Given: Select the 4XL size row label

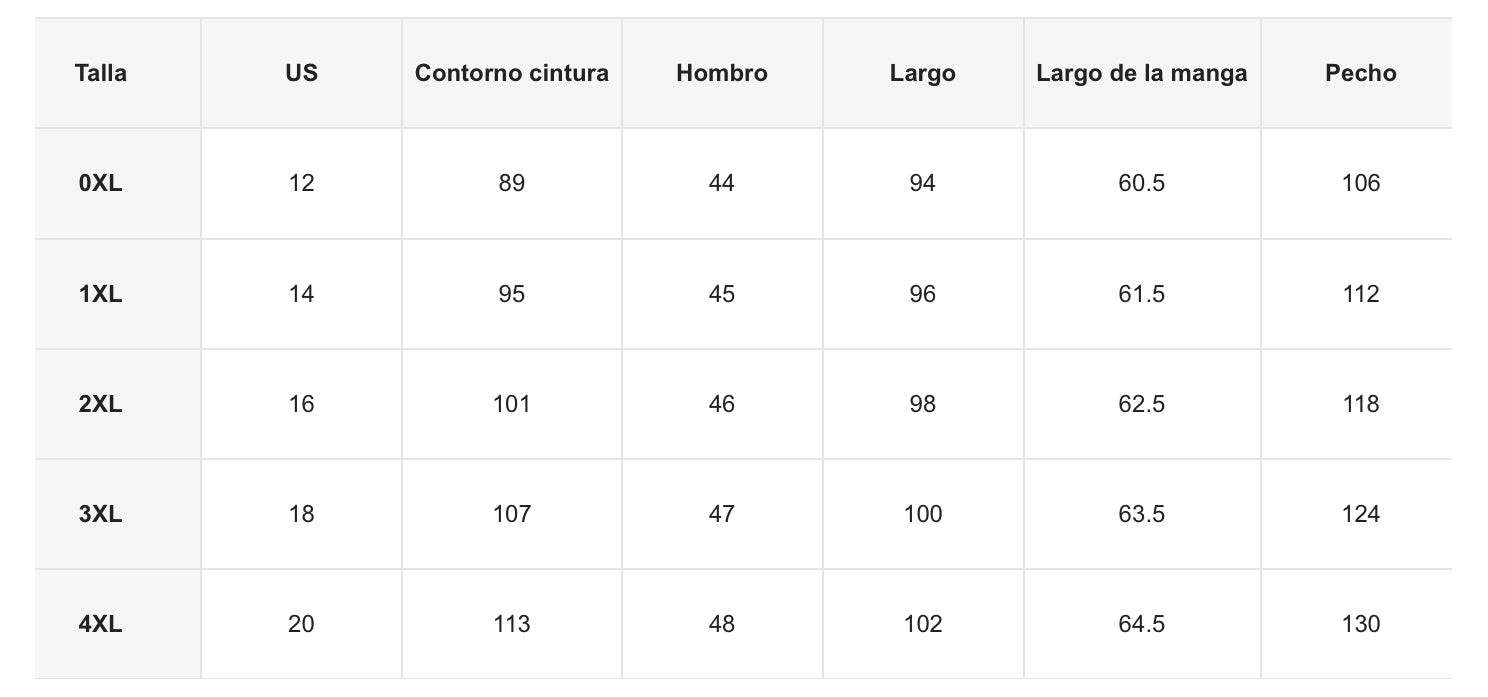Looking at the screenshot, I should tap(101, 624).
